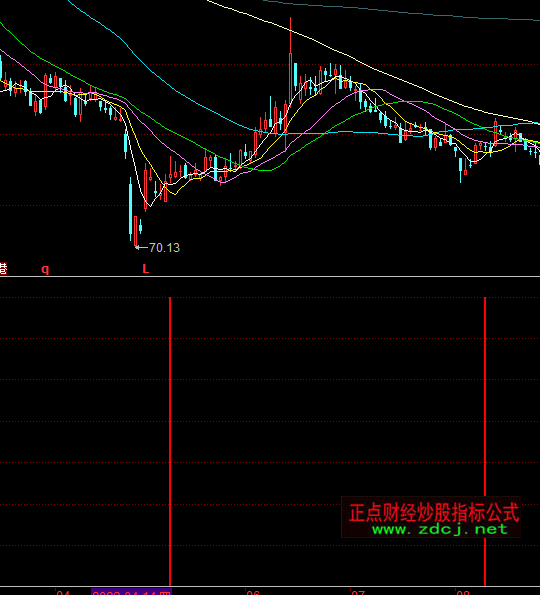
Task: Click the 08 month label on the time axis
Action: pos(463,592)
